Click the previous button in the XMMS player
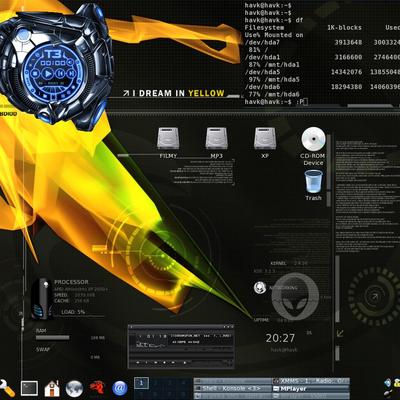This screenshot has height=400, width=400. (138, 362)
